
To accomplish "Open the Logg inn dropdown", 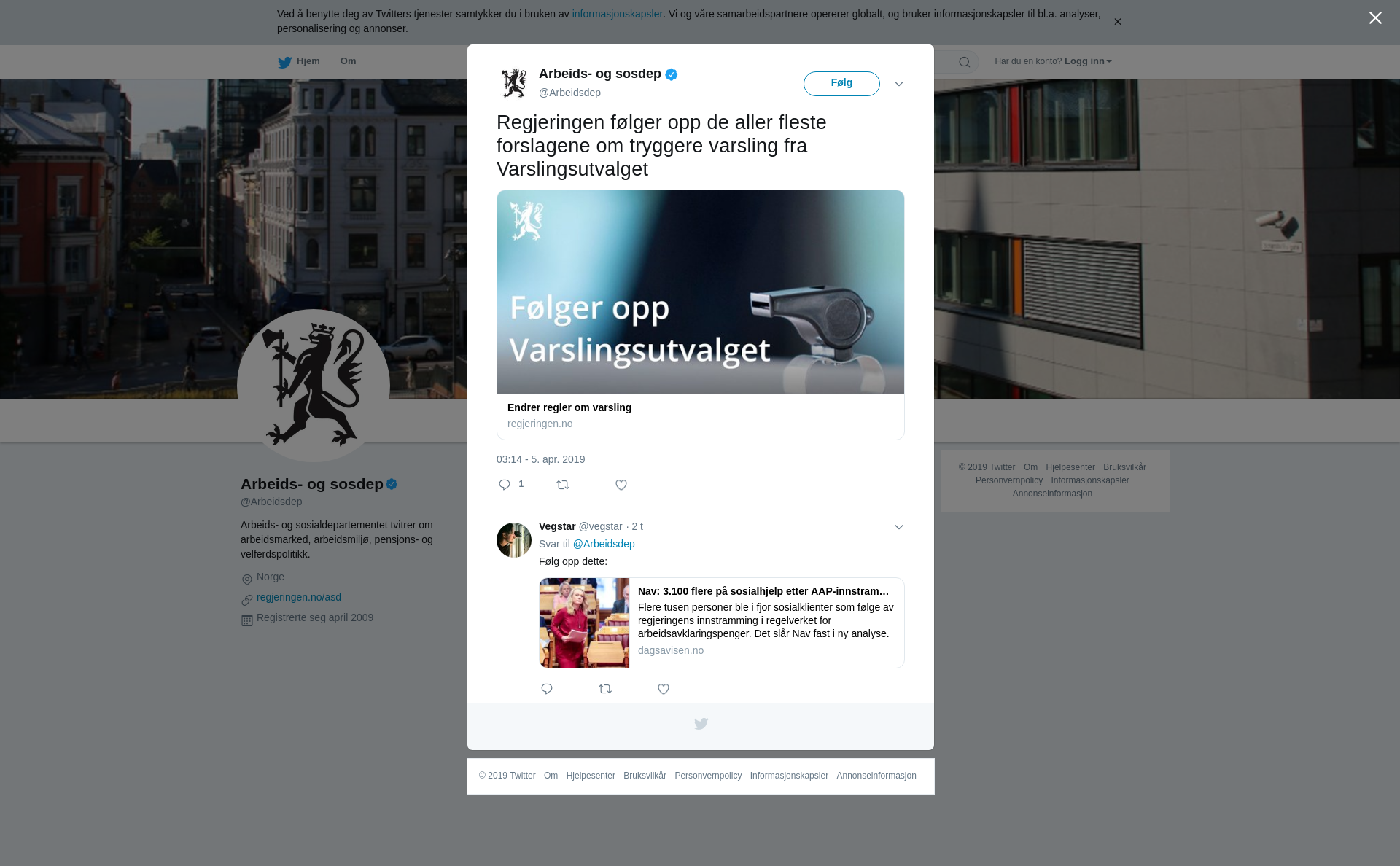I will tap(1088, 61).
